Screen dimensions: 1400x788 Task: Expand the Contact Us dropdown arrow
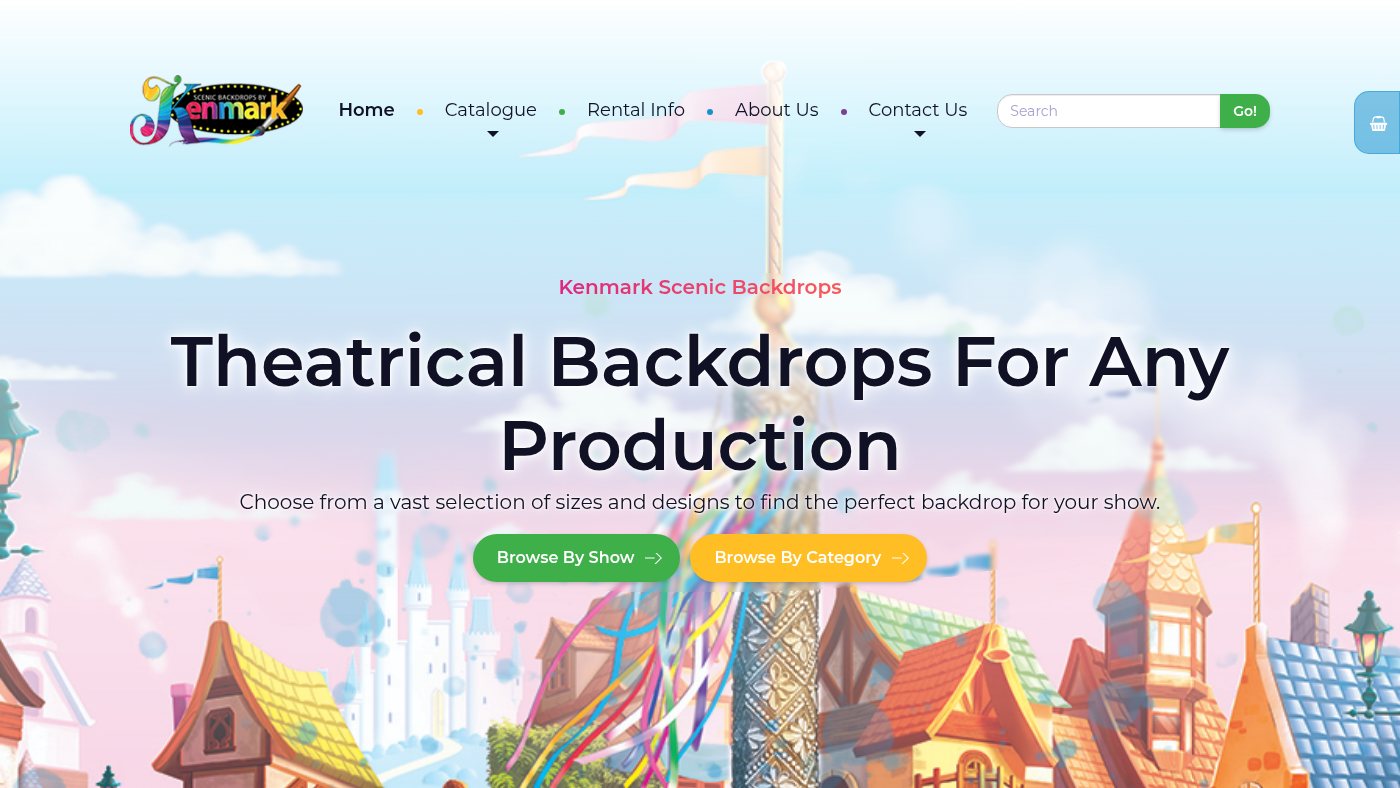point(919,134)
